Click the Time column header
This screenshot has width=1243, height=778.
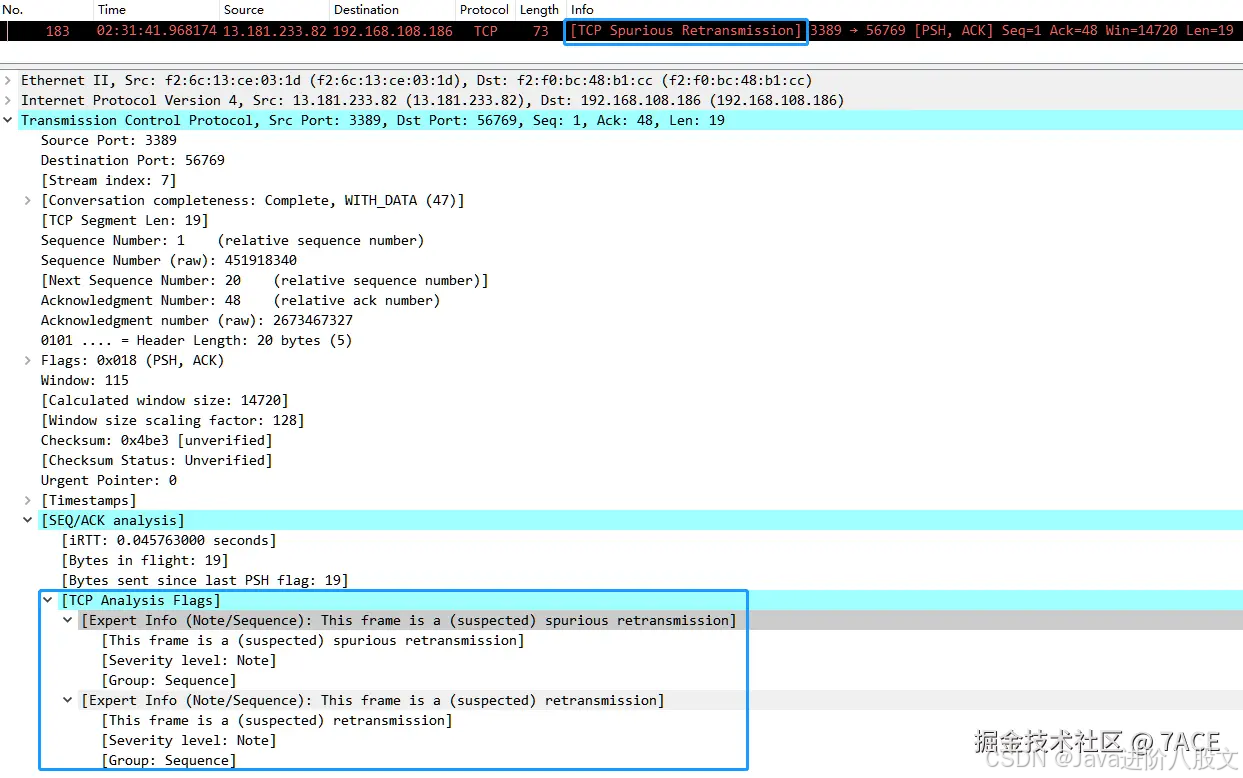110,9
